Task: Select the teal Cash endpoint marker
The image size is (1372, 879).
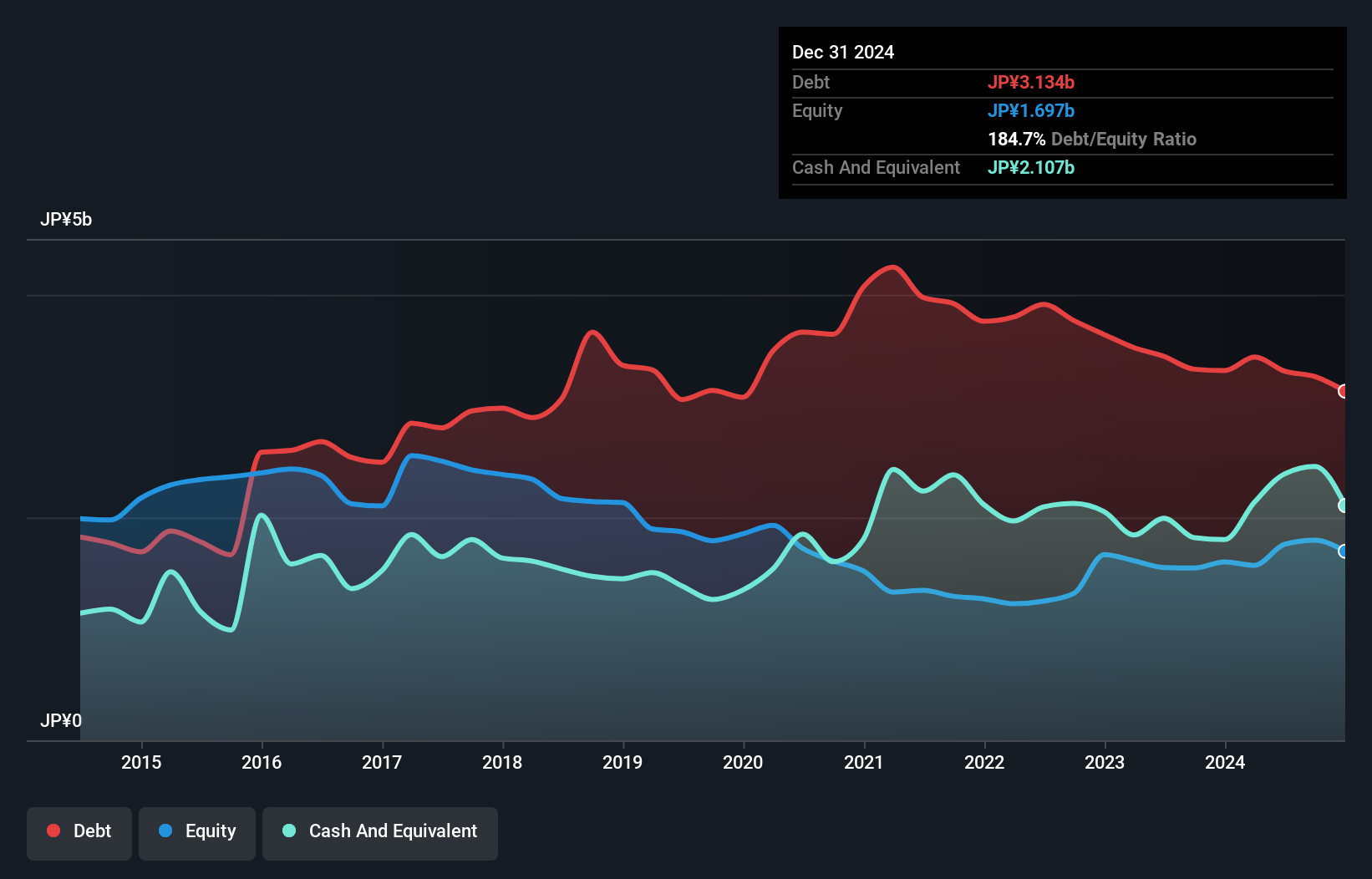Action: [x=1344, y=506]
